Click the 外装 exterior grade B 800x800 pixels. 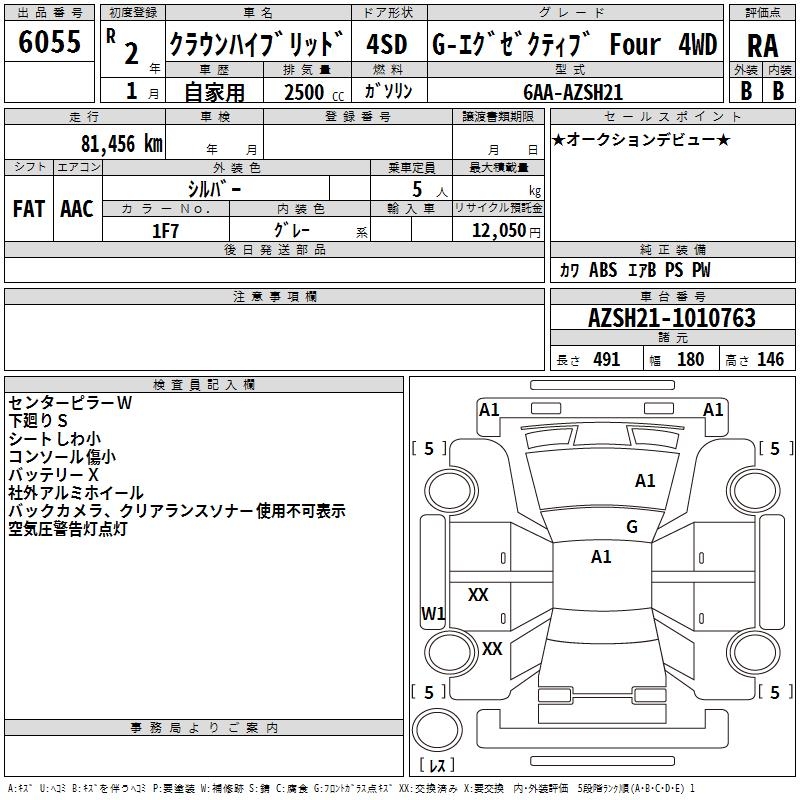pos(746,91)
